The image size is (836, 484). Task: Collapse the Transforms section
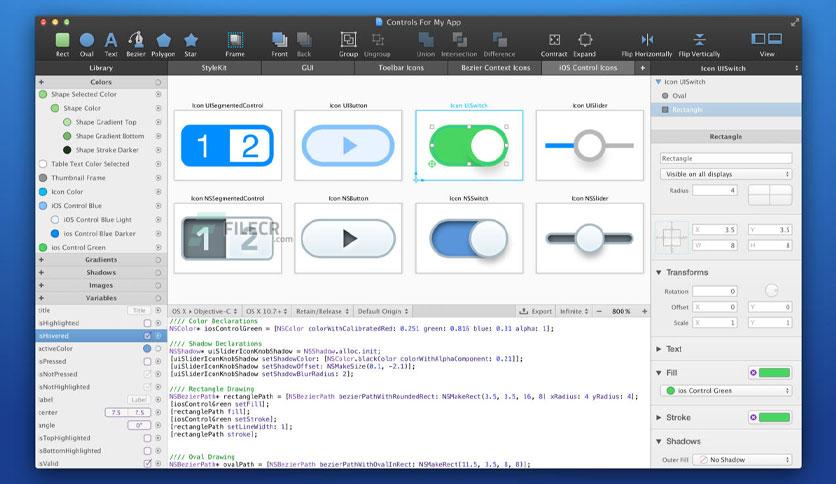(x=659, y=272)
